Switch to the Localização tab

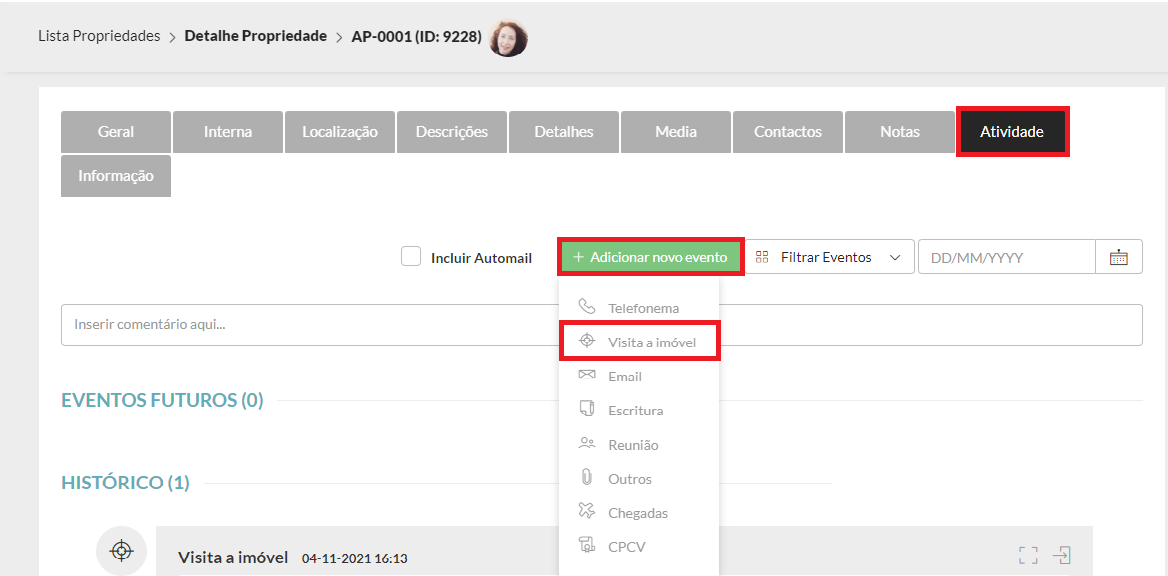click(x=340, y=132)
